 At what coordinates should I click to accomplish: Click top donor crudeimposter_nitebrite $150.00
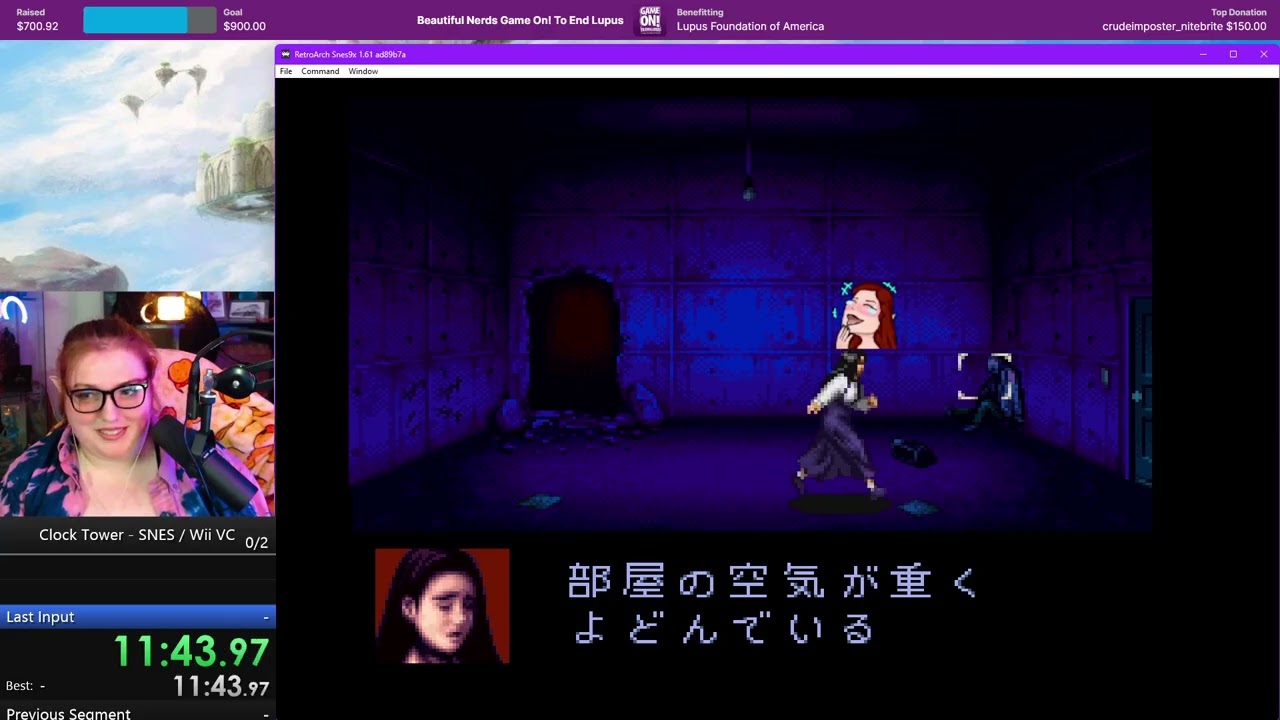[x=1184, y=26]
